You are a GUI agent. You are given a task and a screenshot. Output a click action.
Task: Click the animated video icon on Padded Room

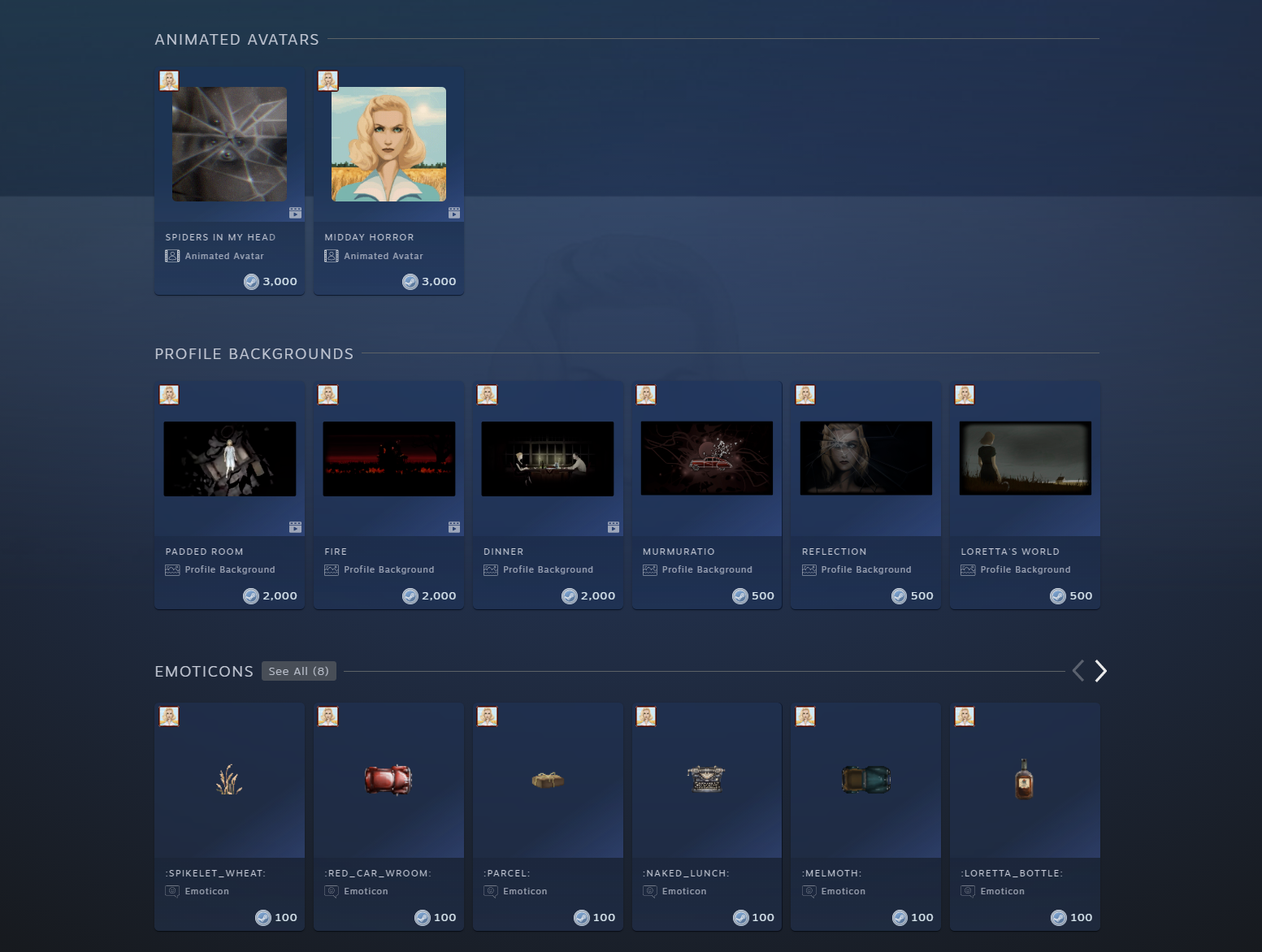coord(295,527)
